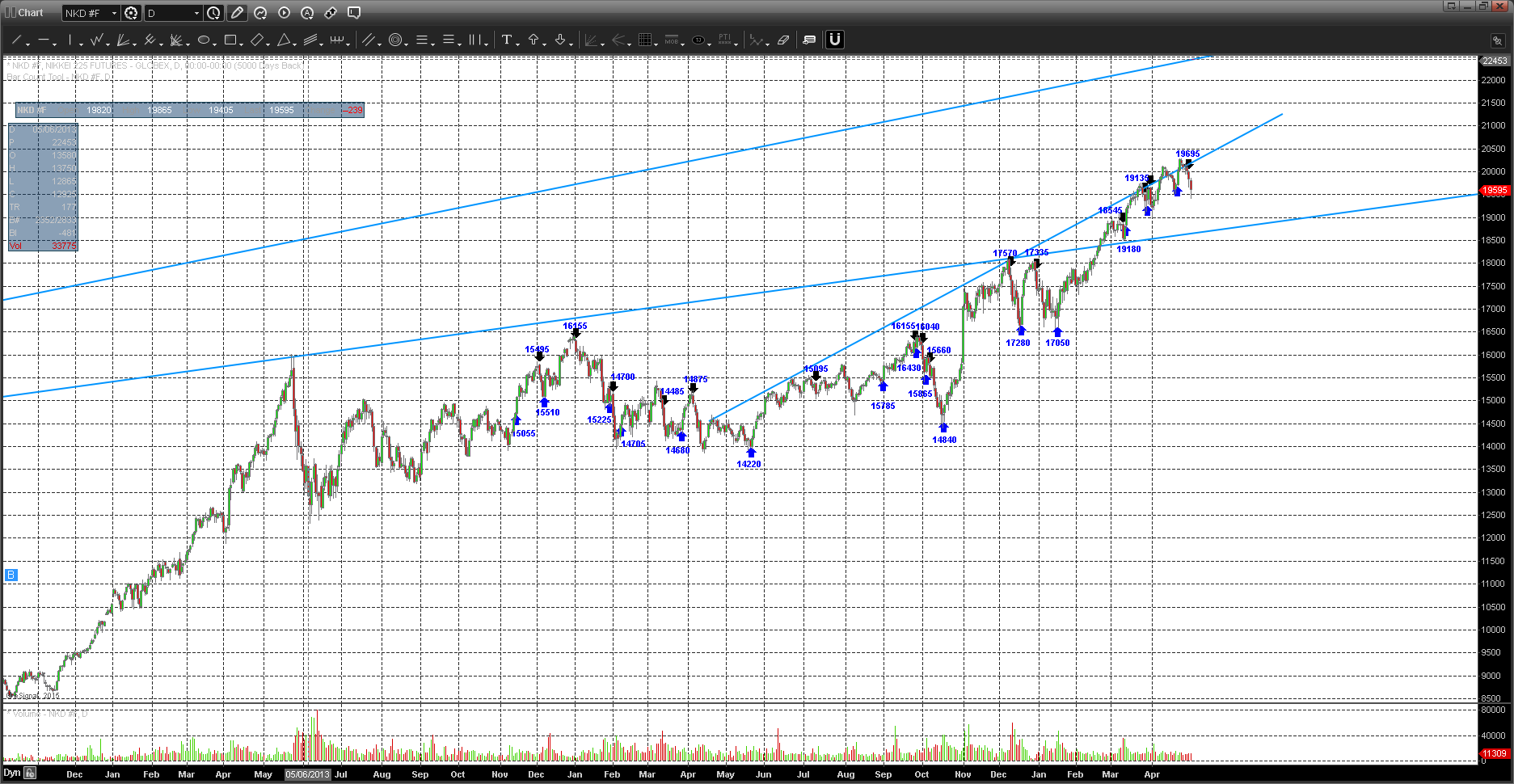1514x784 pixels.
Task: Select the rectangle drawing tool
Action: [230, 40]
